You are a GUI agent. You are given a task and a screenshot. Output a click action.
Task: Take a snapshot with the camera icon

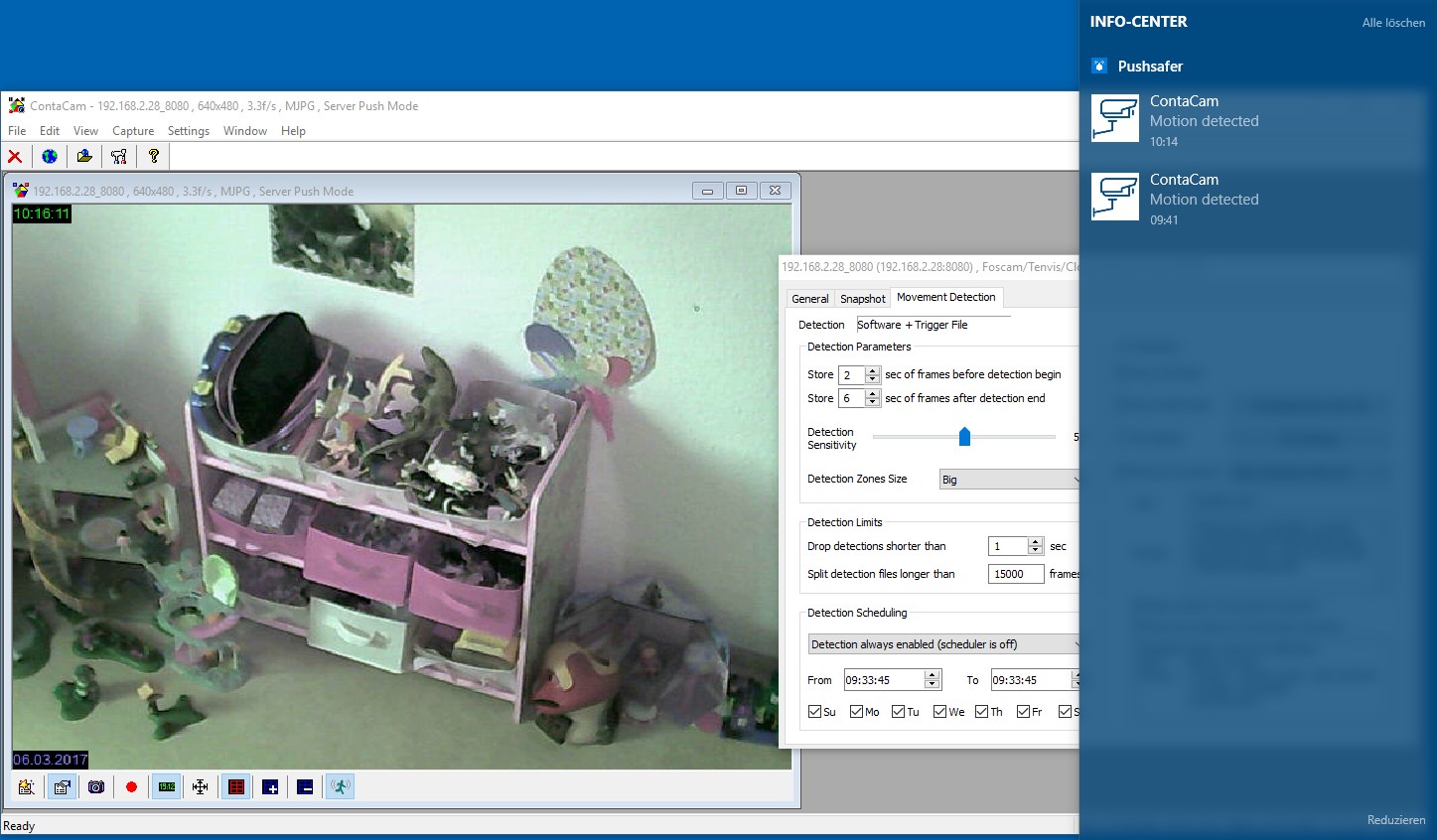click(96, 787)
